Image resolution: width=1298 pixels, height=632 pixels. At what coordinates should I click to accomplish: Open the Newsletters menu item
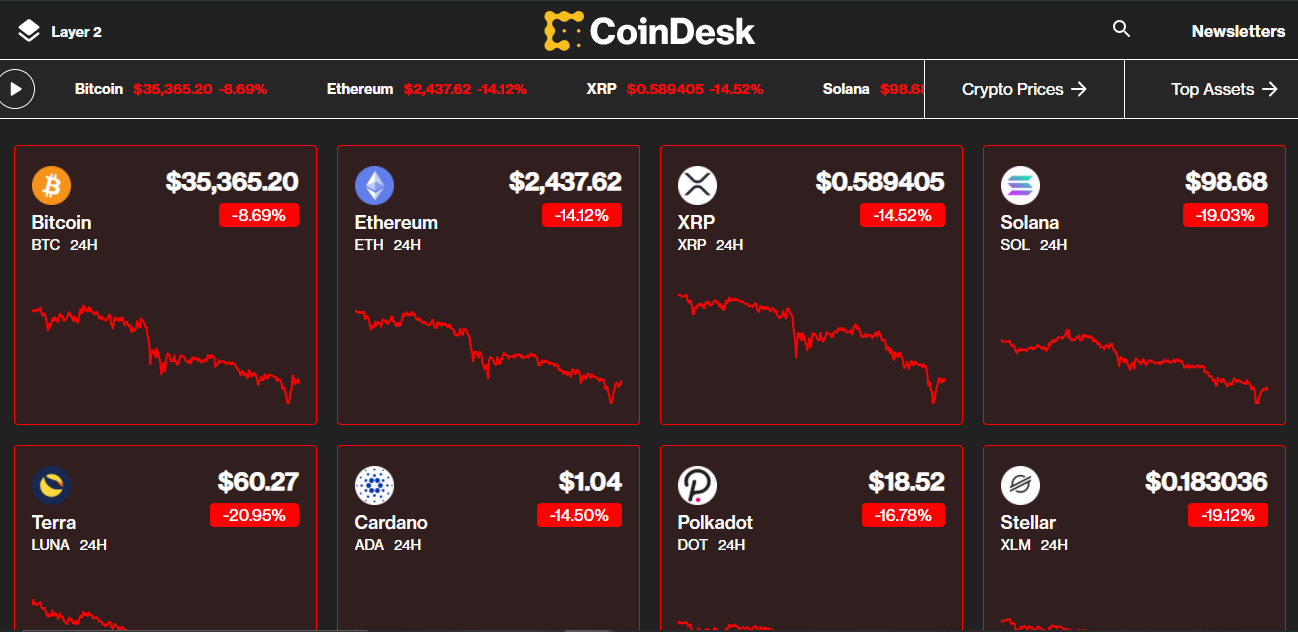pyautogui.click(x=1238, y=31)
